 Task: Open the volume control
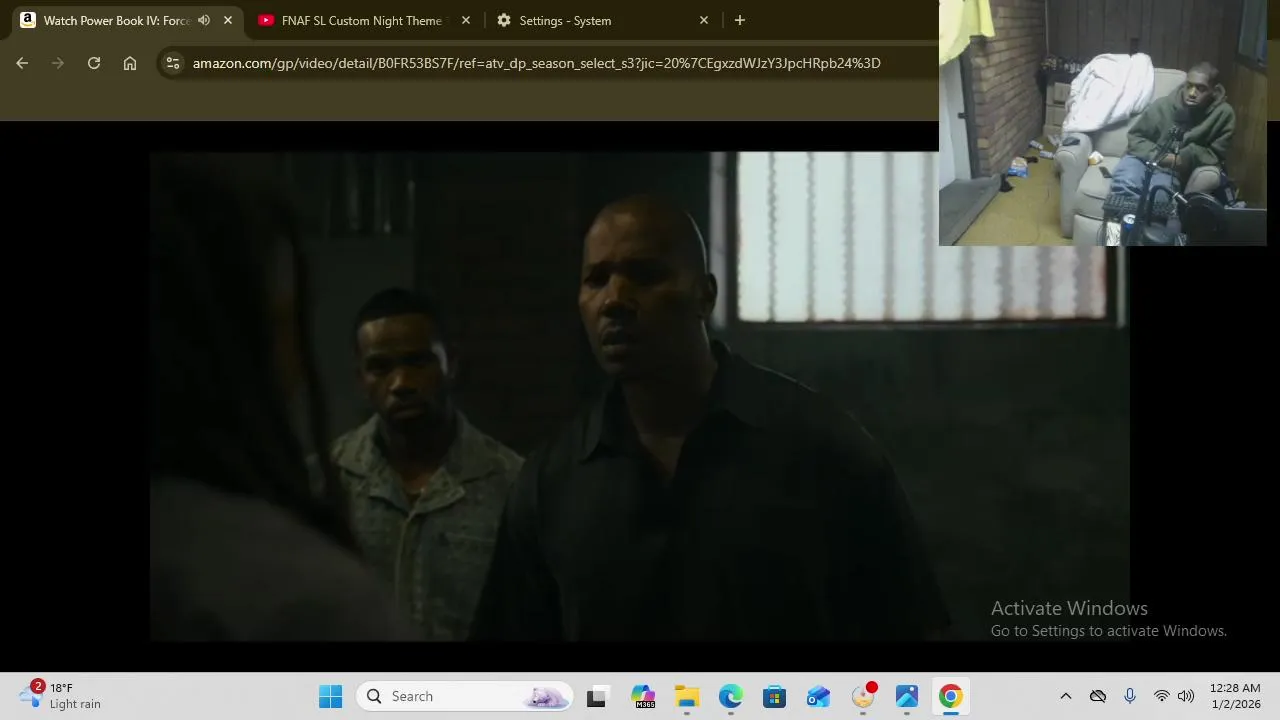[x=1186, y=696]
